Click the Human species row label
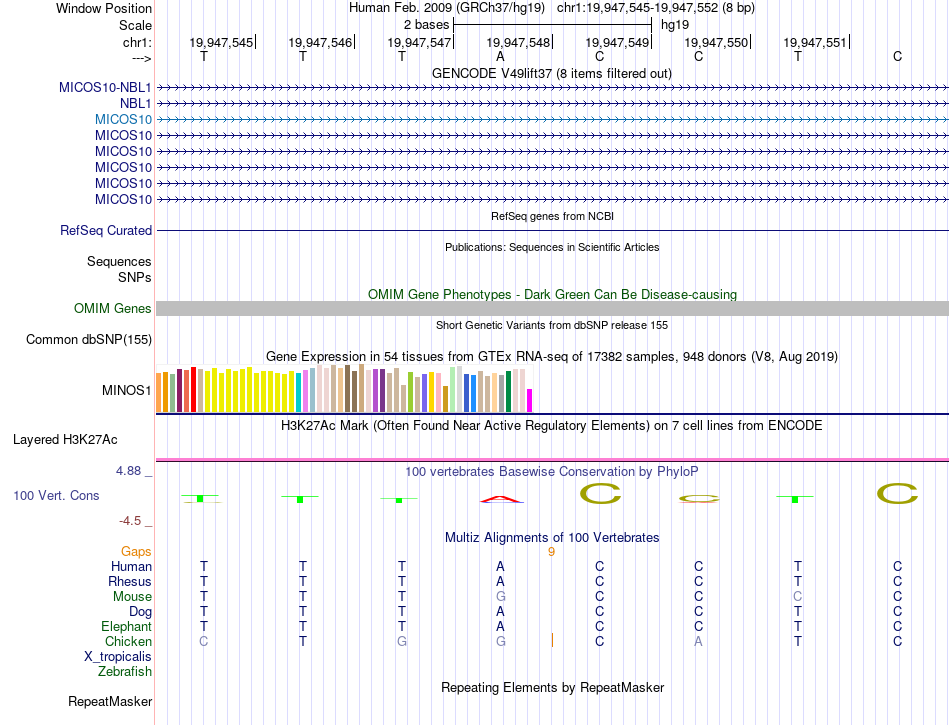 tap(131, 566)
